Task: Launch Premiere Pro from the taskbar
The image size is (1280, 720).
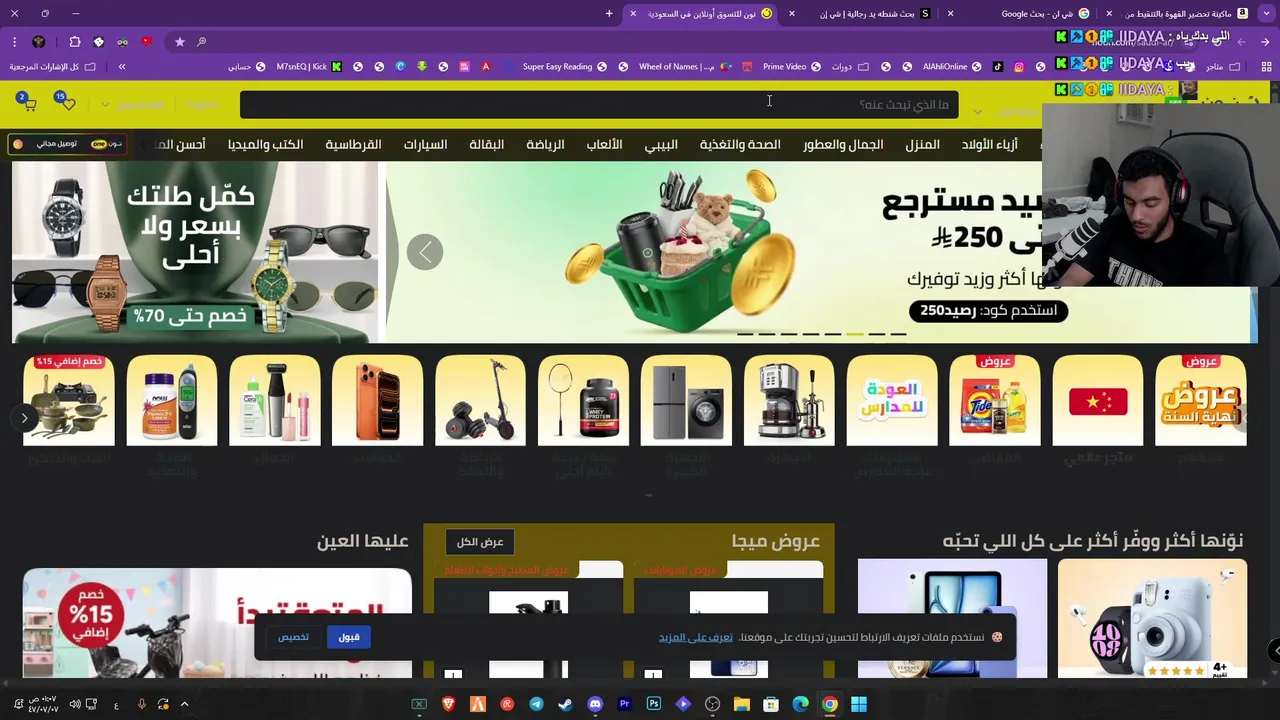Action: click(624, 704)
